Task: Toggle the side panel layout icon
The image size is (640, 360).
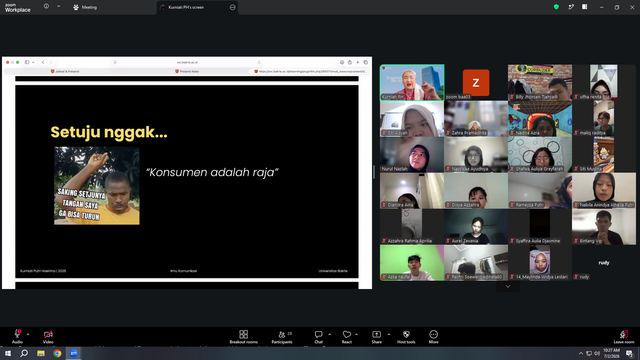Action: click(584, 7)
